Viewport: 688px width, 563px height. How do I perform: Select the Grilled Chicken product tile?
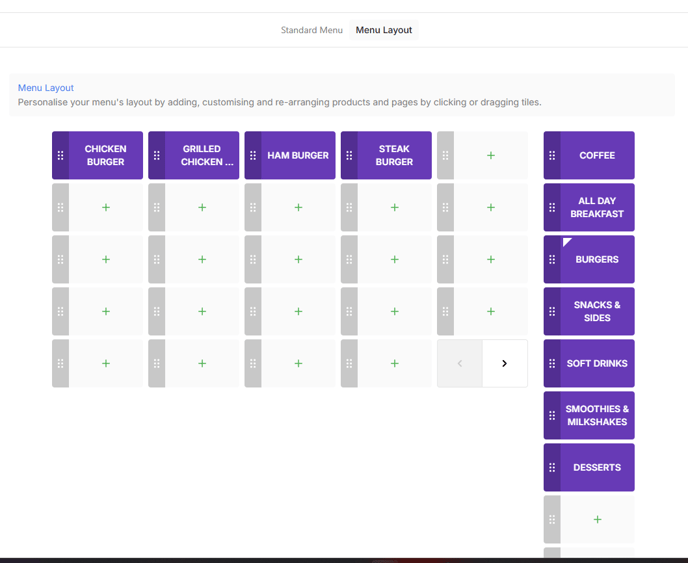(x=202, y=156)
